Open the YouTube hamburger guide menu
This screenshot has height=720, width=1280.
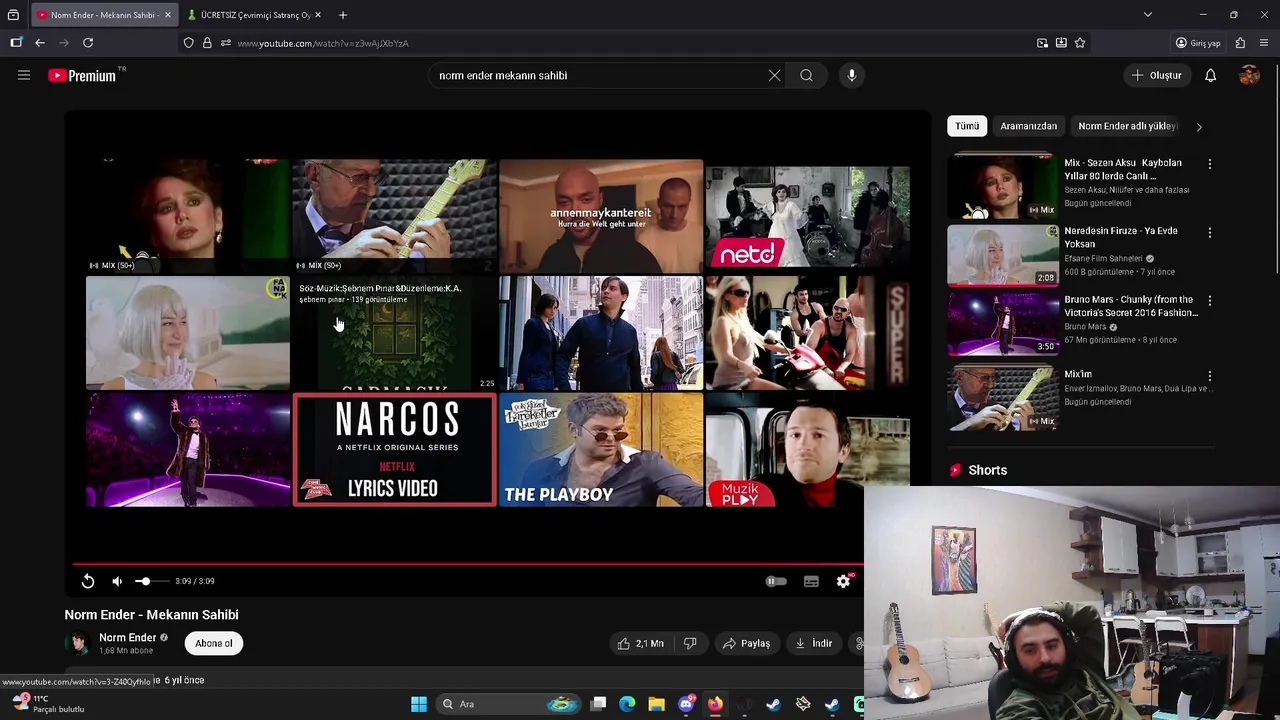[24, 75]
